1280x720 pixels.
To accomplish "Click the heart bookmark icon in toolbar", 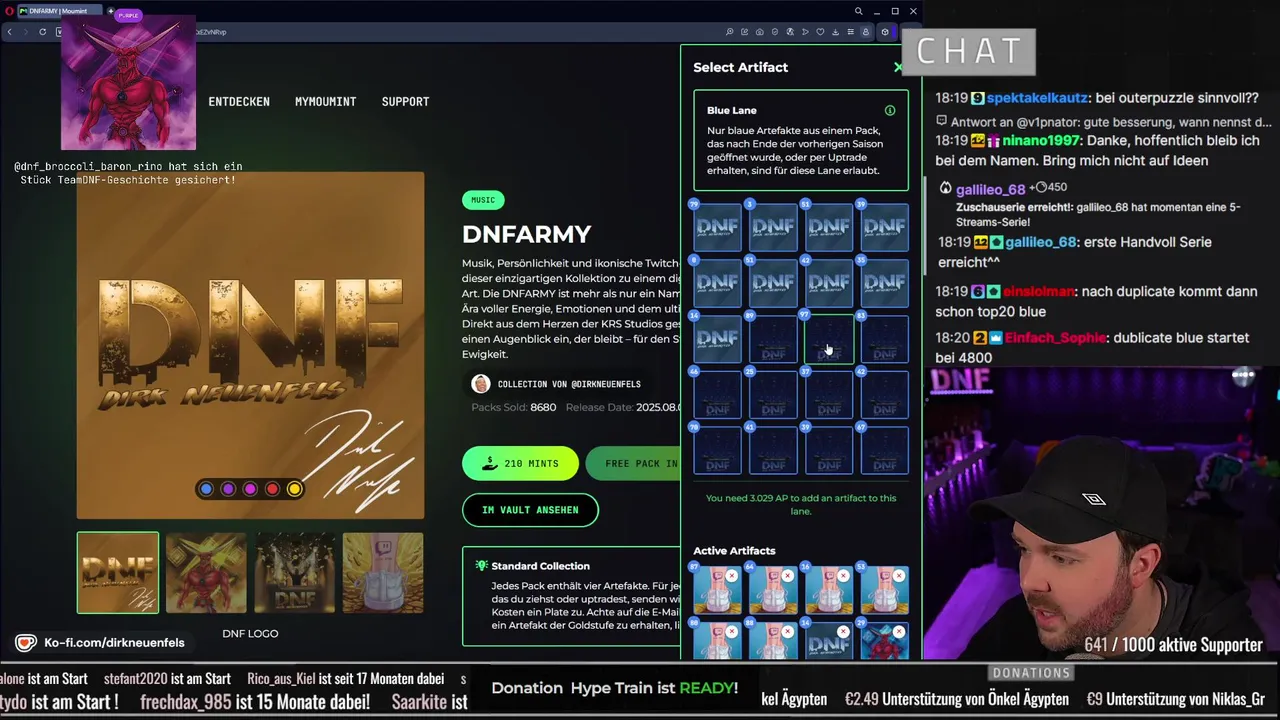I will (x=820, y=32).
